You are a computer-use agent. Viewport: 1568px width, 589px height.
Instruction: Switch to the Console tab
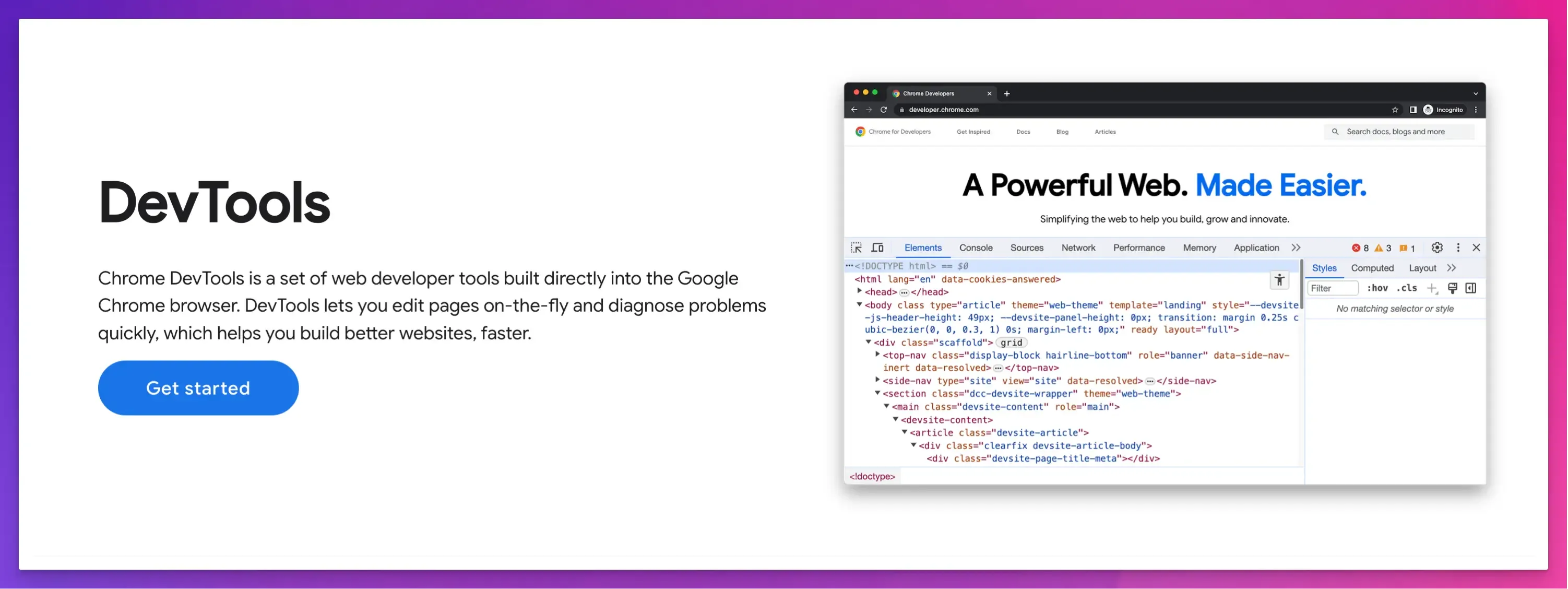(976, 248)
